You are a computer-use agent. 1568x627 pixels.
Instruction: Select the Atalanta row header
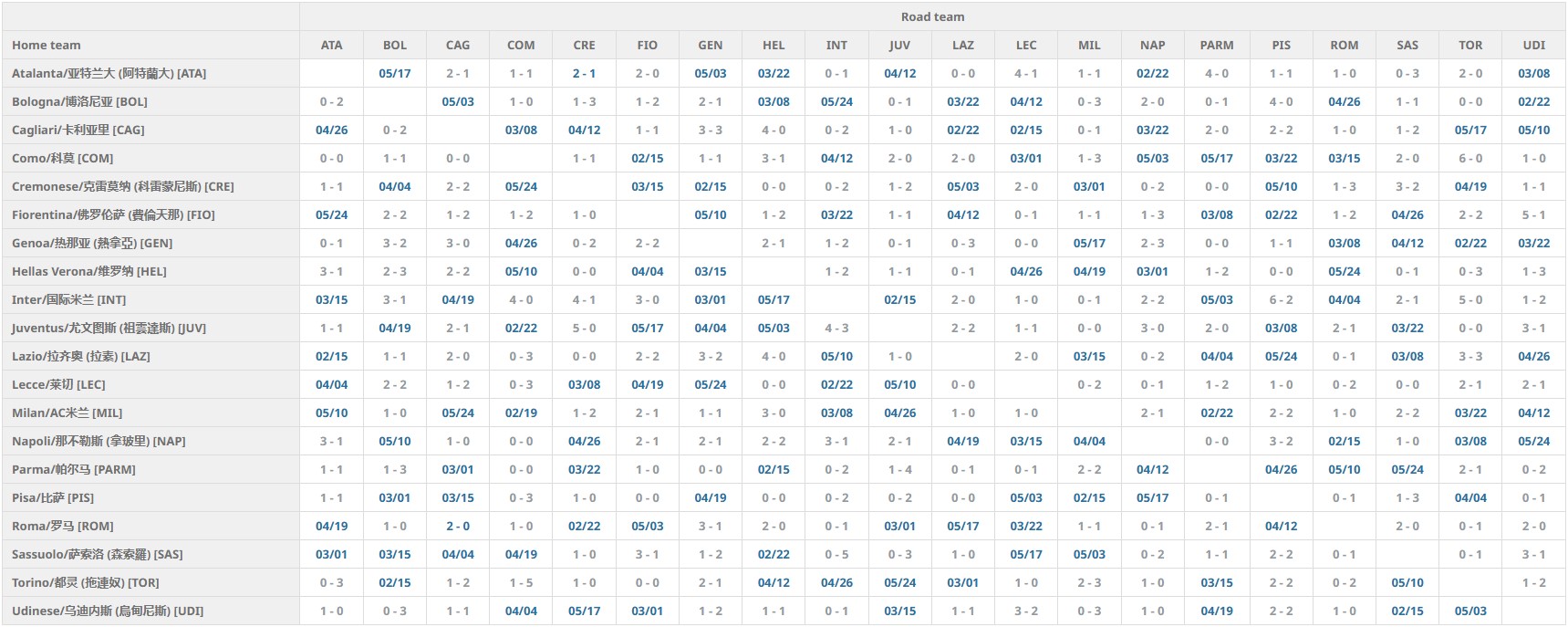[109, 73]
